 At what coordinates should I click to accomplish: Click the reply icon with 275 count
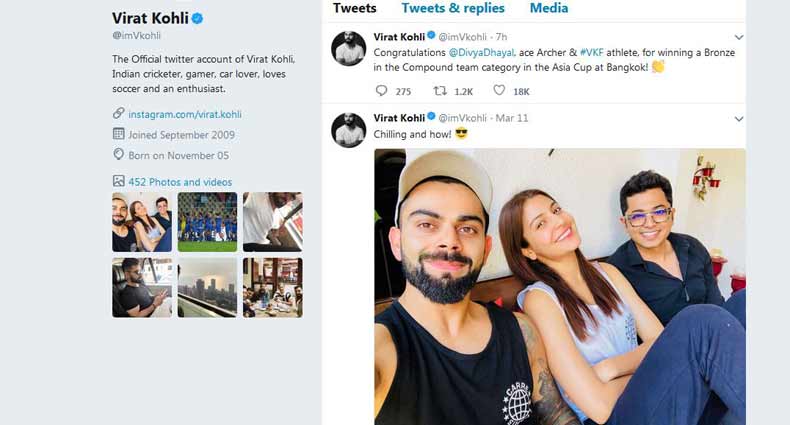tap(381, 91)
